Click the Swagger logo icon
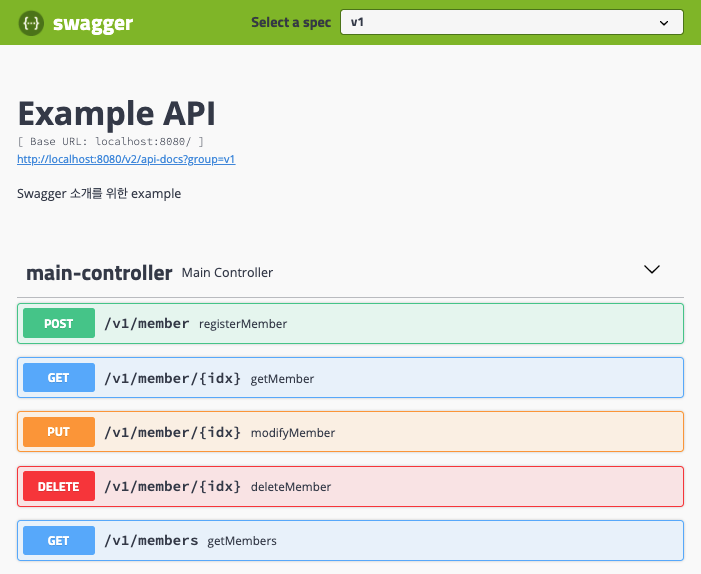Image resolution: width=701 pixels, height=574 pixels. pos(31,23)
